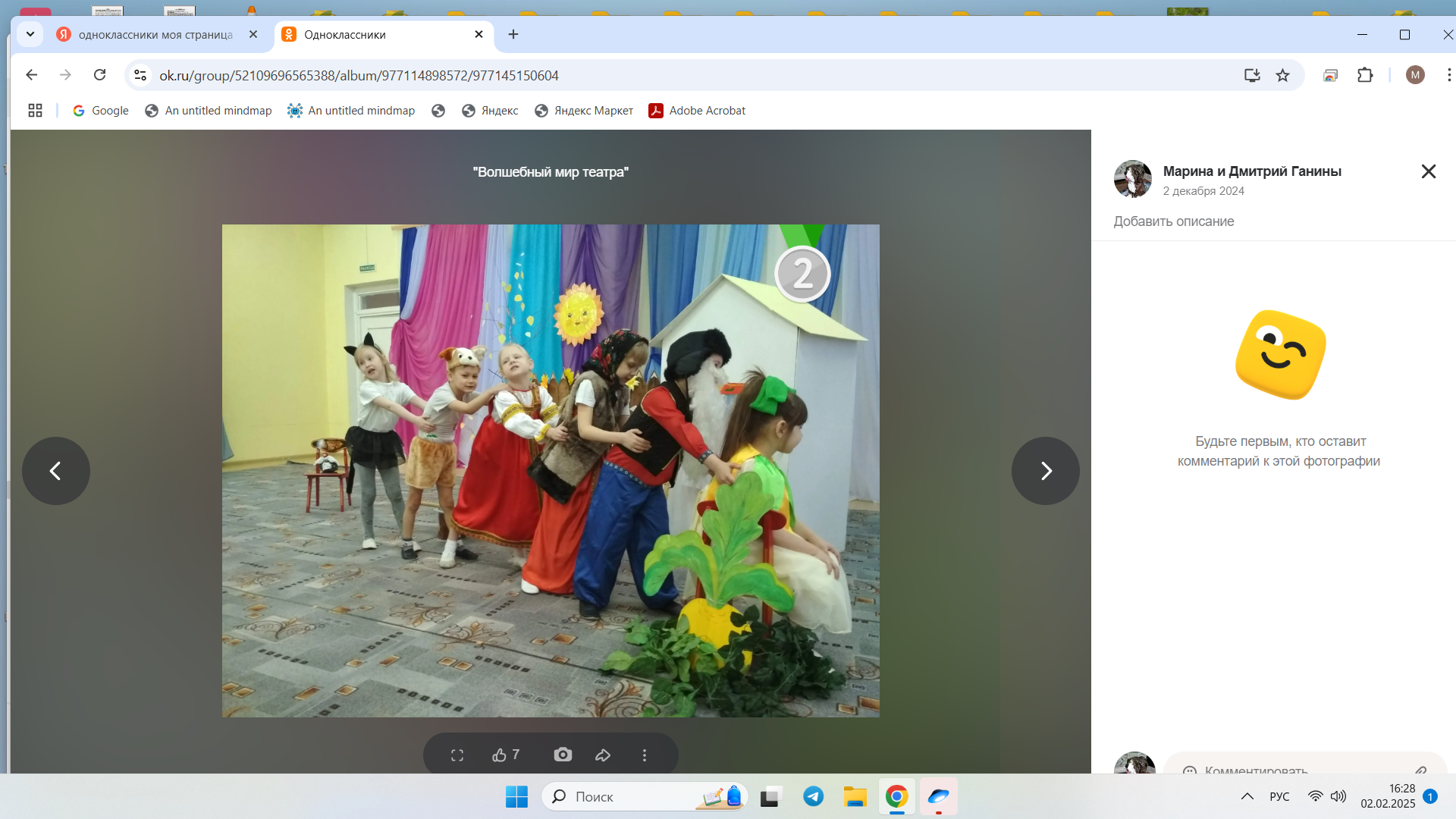
Task: Click the Chrome taskbar icon
Action: pyautogui.click(x=896, y=797)
